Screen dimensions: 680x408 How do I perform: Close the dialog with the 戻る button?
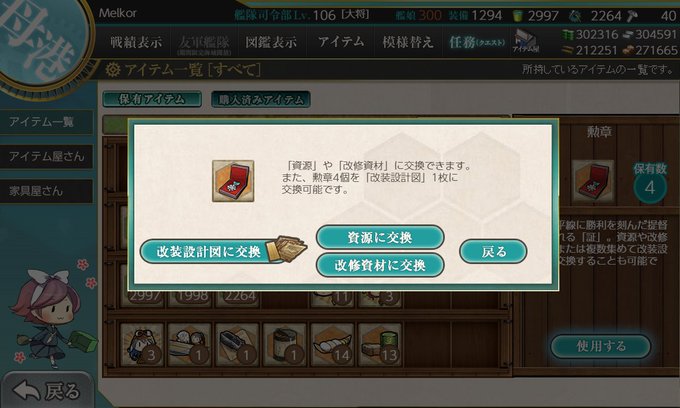point(493,251)
